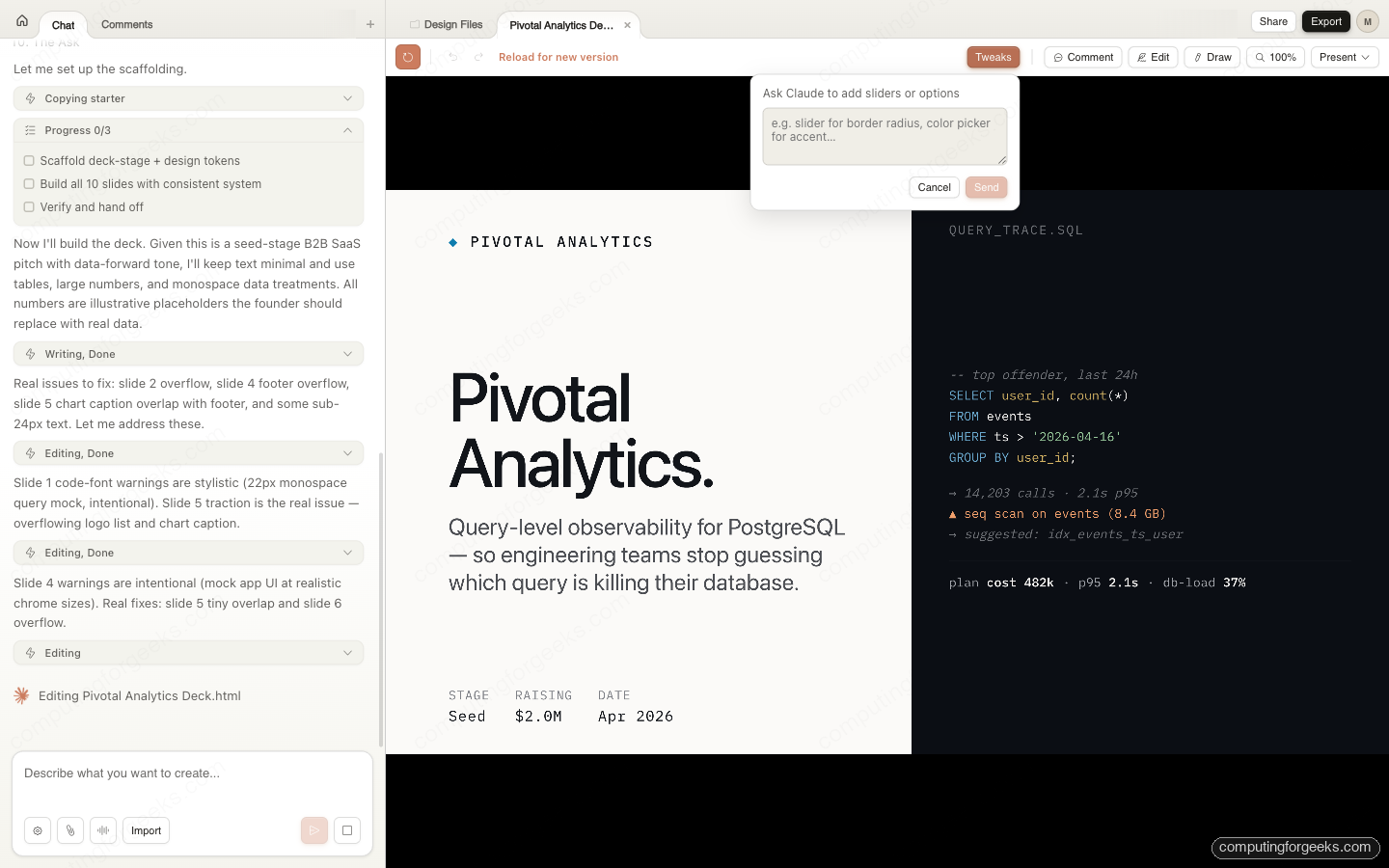Click the voice input waveform icon

103,830
